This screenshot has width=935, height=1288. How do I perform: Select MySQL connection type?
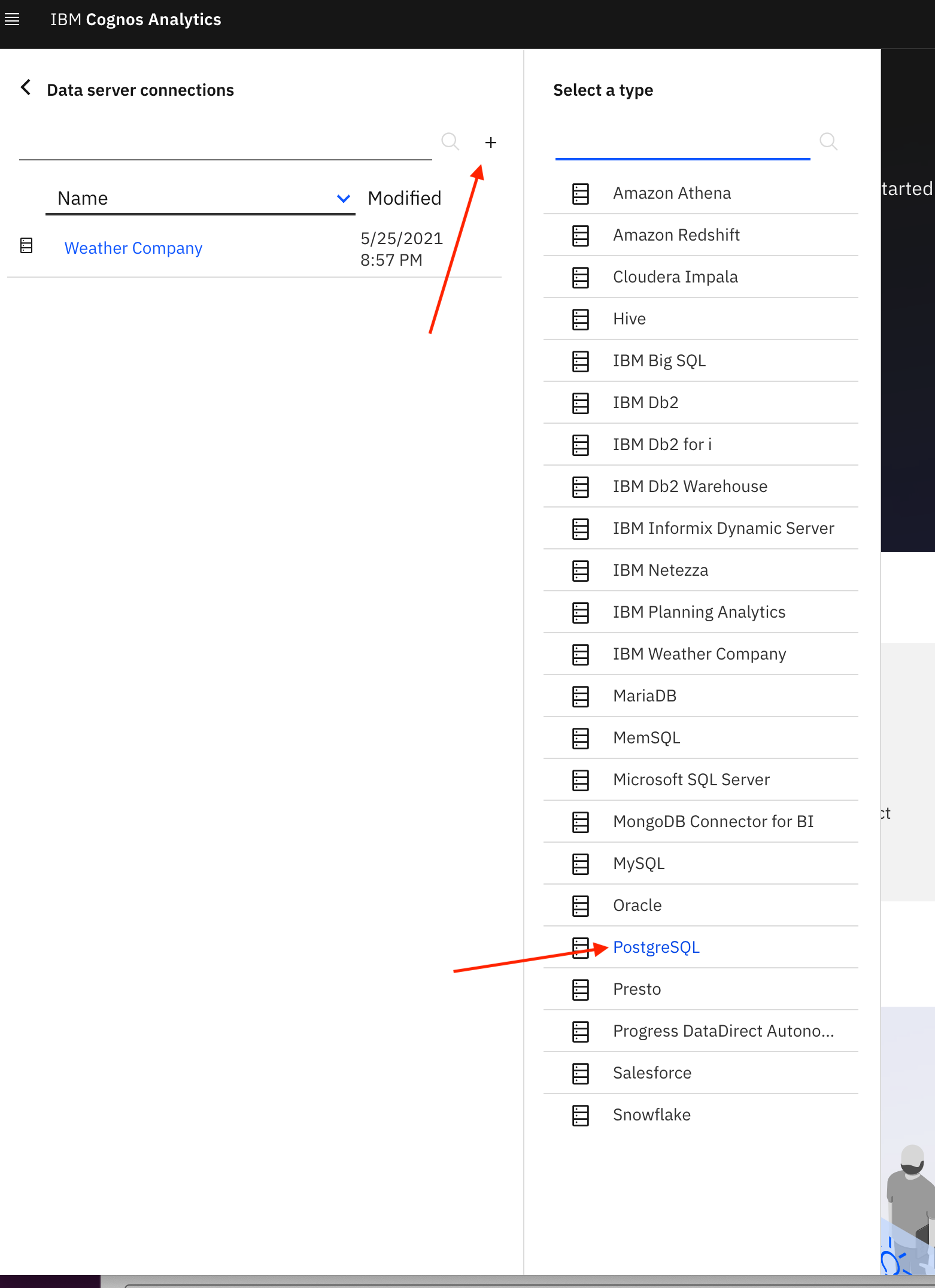[701, 864]
